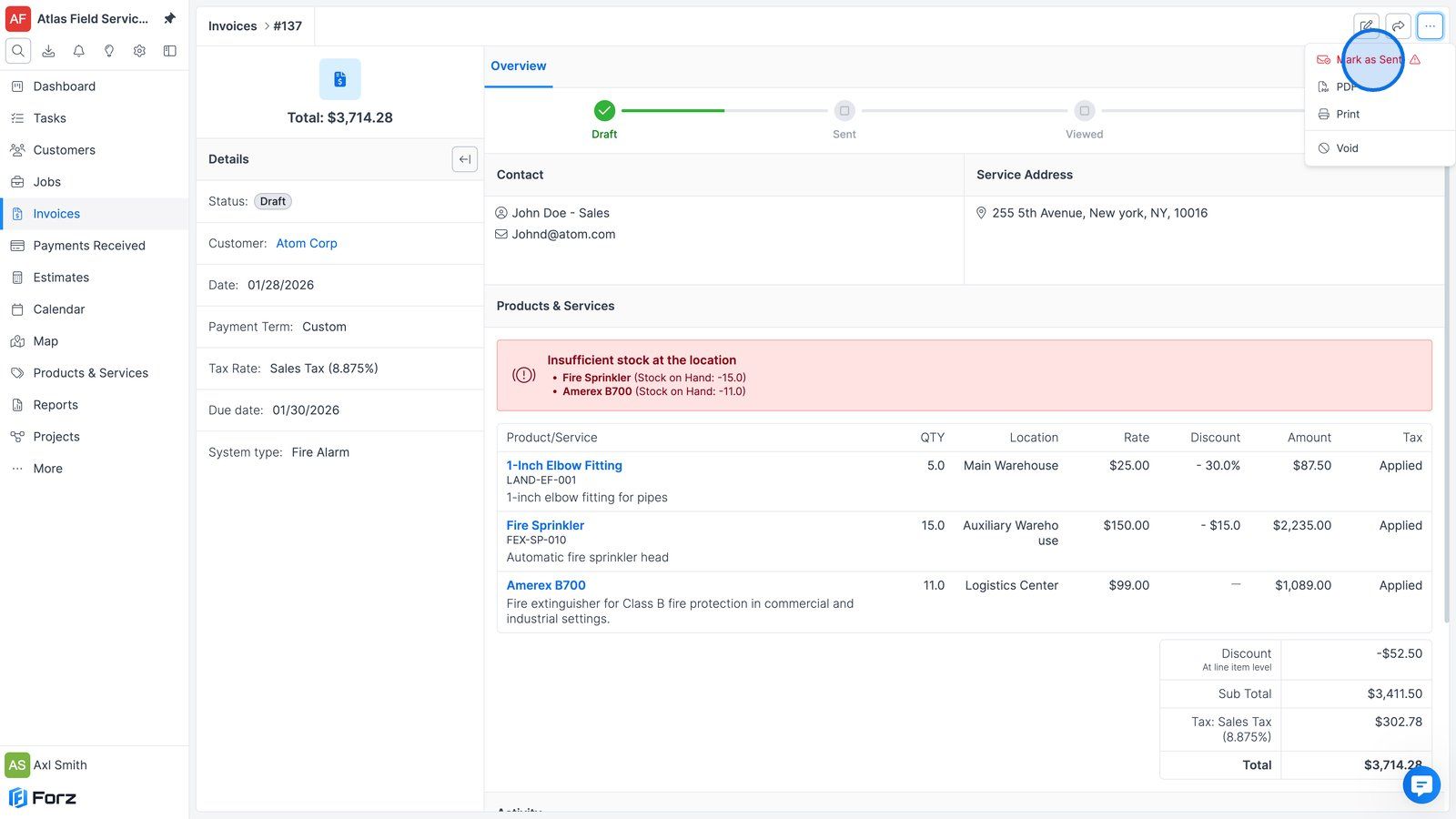
Task: Open Products & Services in sidebar
Action: (x=95, y=373)
